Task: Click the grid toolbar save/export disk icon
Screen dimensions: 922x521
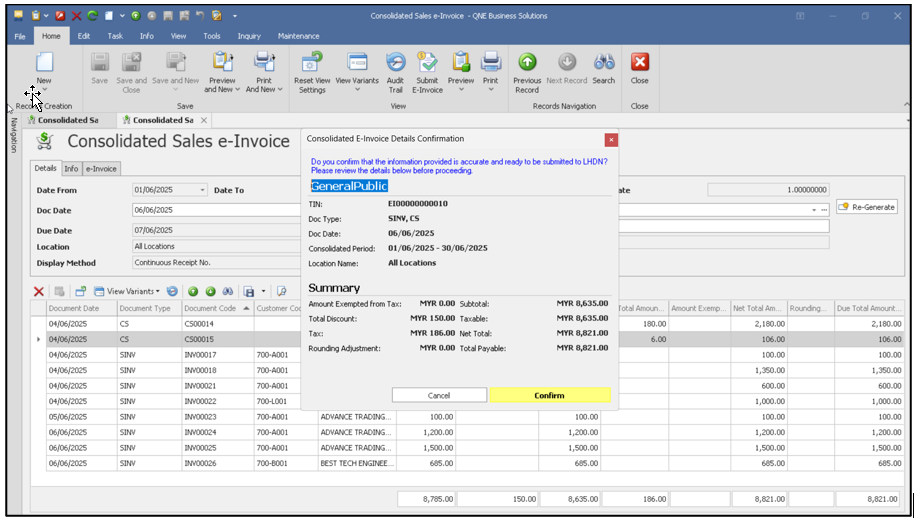Action: [249, 291]
